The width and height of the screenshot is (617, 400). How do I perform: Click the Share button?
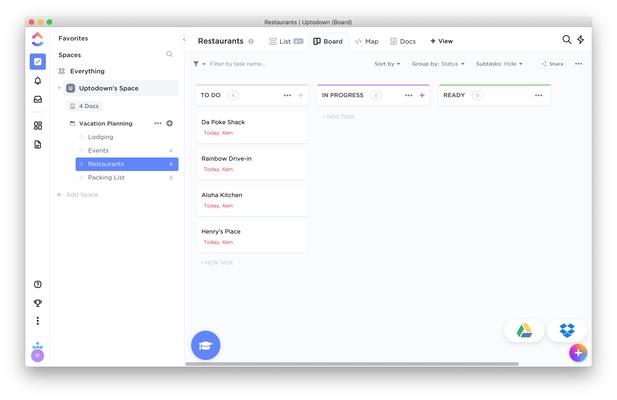pyautogui.click(x=552, y=64)
